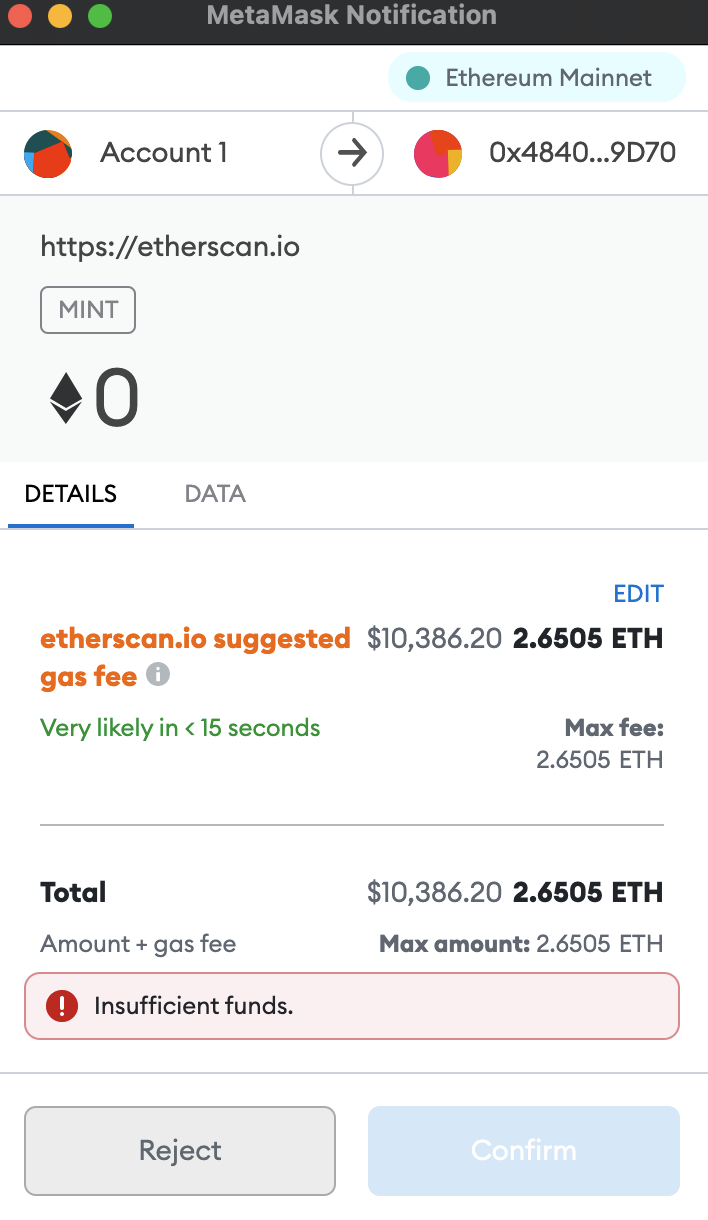Open the https://etherscan.io origin link

(x=170, y=246)
